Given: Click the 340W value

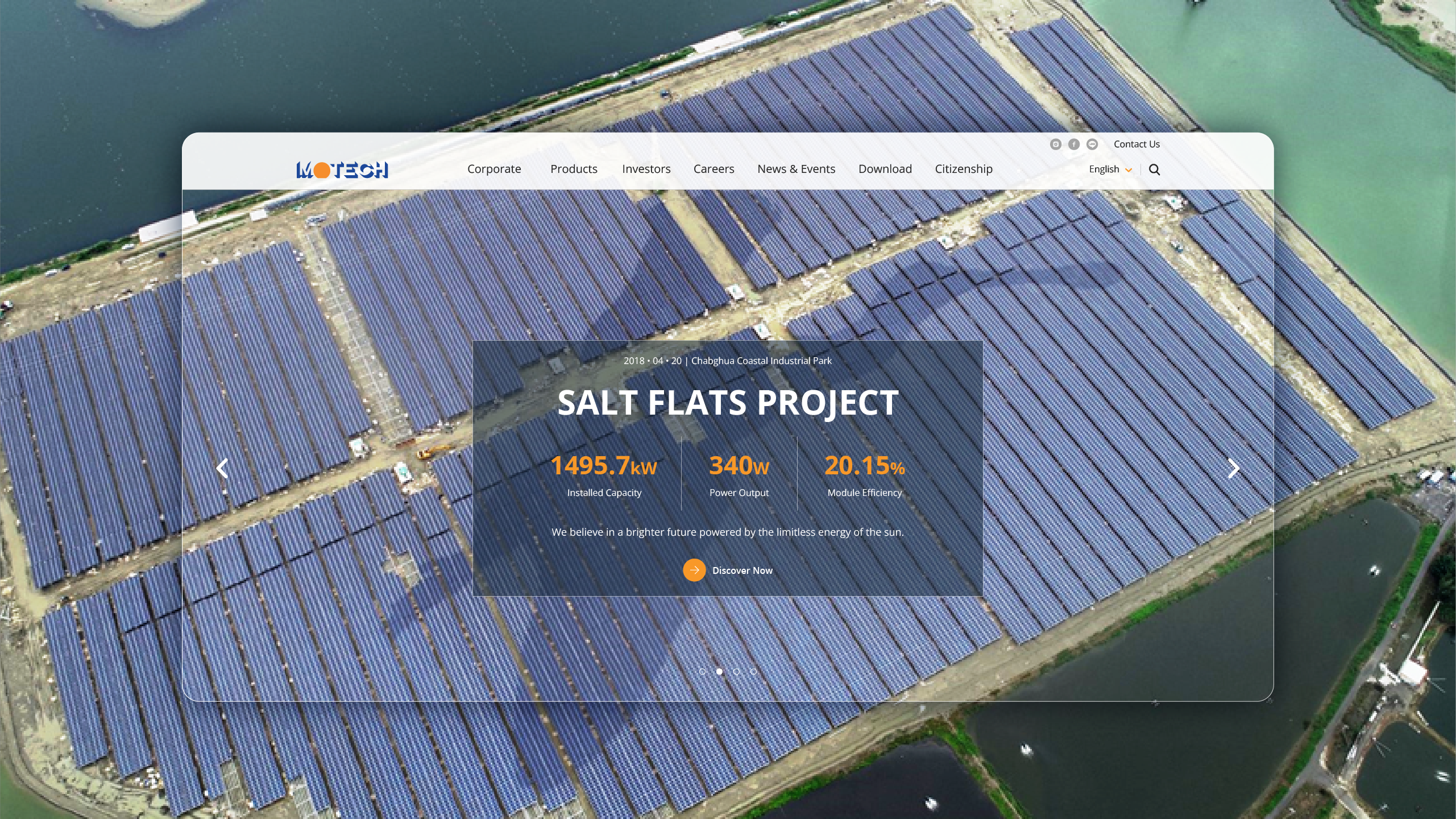Looking at the screenshot, I should coord(739,466).
